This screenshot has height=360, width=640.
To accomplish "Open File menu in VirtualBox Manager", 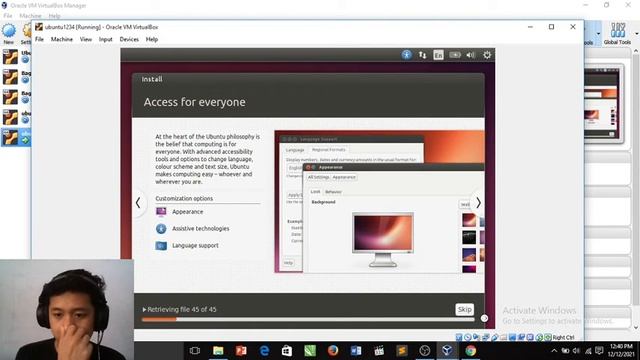I will pyautogui.click(x=8, y=16).
